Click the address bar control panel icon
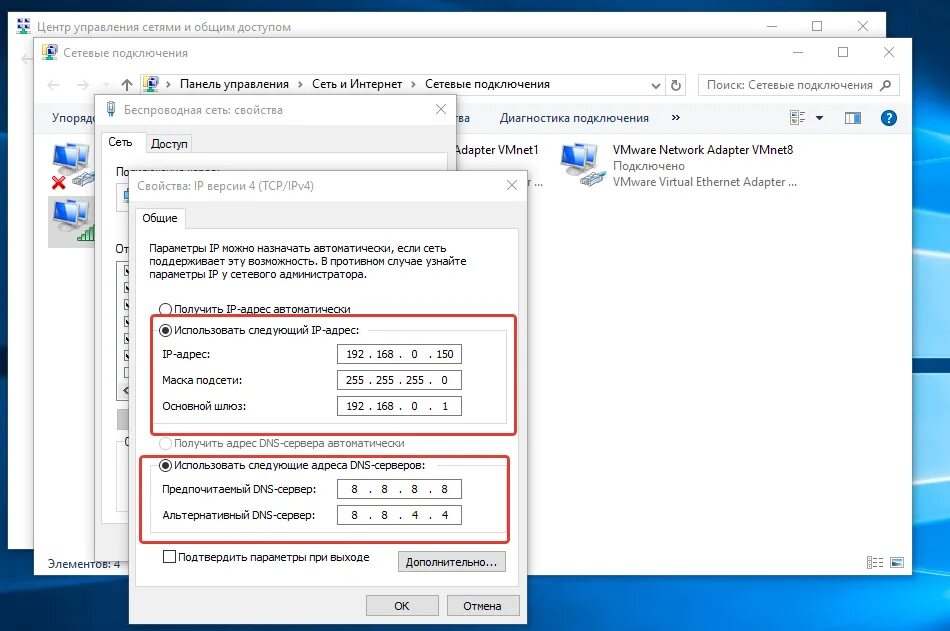950x631 pixels. [151, 84]
